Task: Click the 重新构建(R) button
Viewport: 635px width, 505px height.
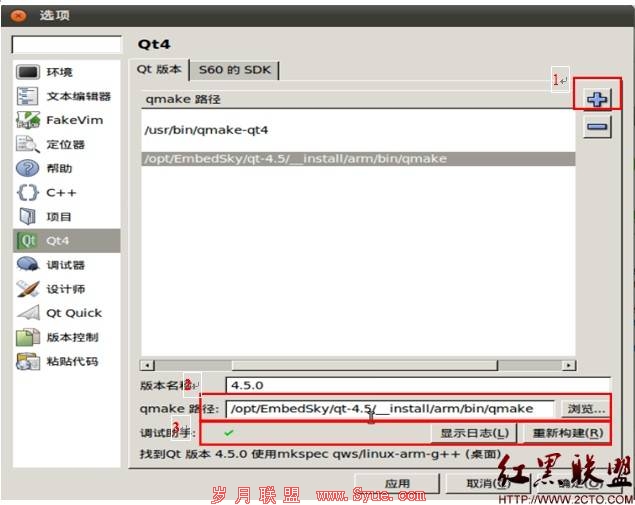Action: tap(567, 433)
